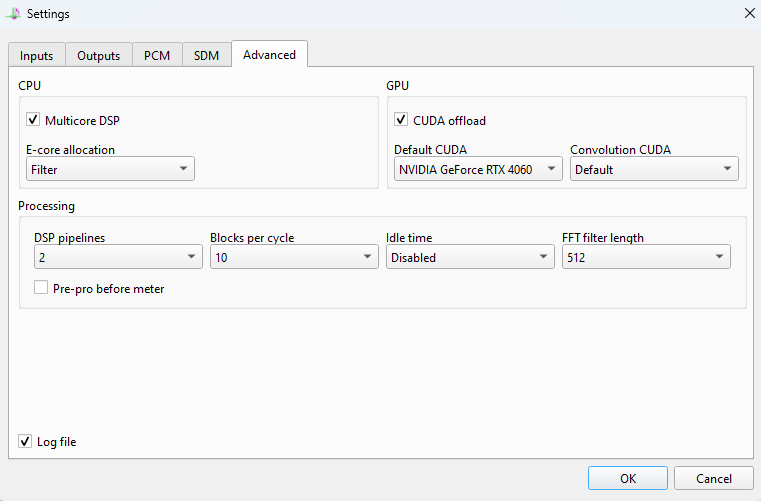Disable CUDA offload checkbox
Viewport: 761px width, 501px height.
[x=402, y=121]
